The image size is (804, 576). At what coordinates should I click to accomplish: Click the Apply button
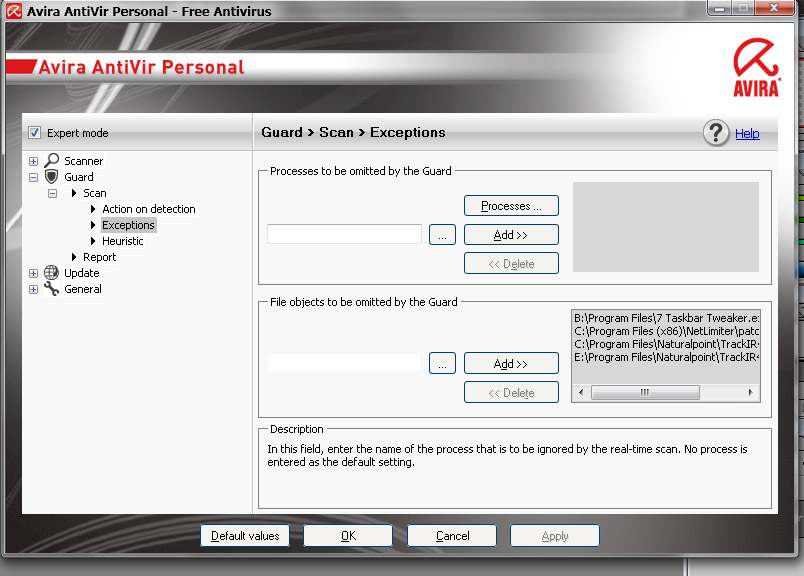pyautogui.click(x=555, y=536)
